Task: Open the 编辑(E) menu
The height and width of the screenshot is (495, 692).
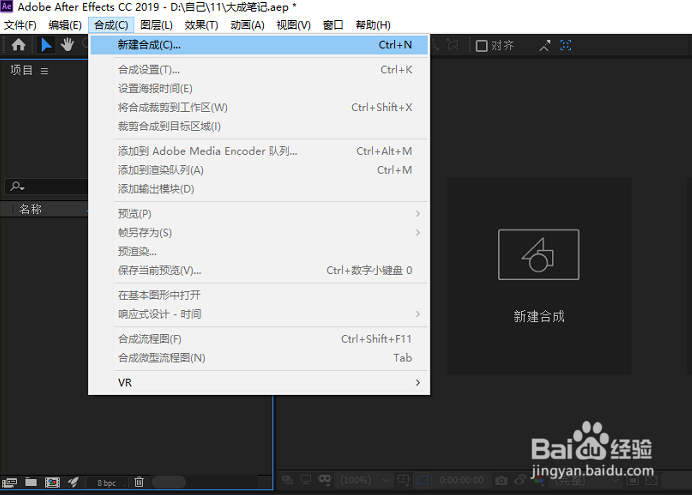Action: click(65, 25)
